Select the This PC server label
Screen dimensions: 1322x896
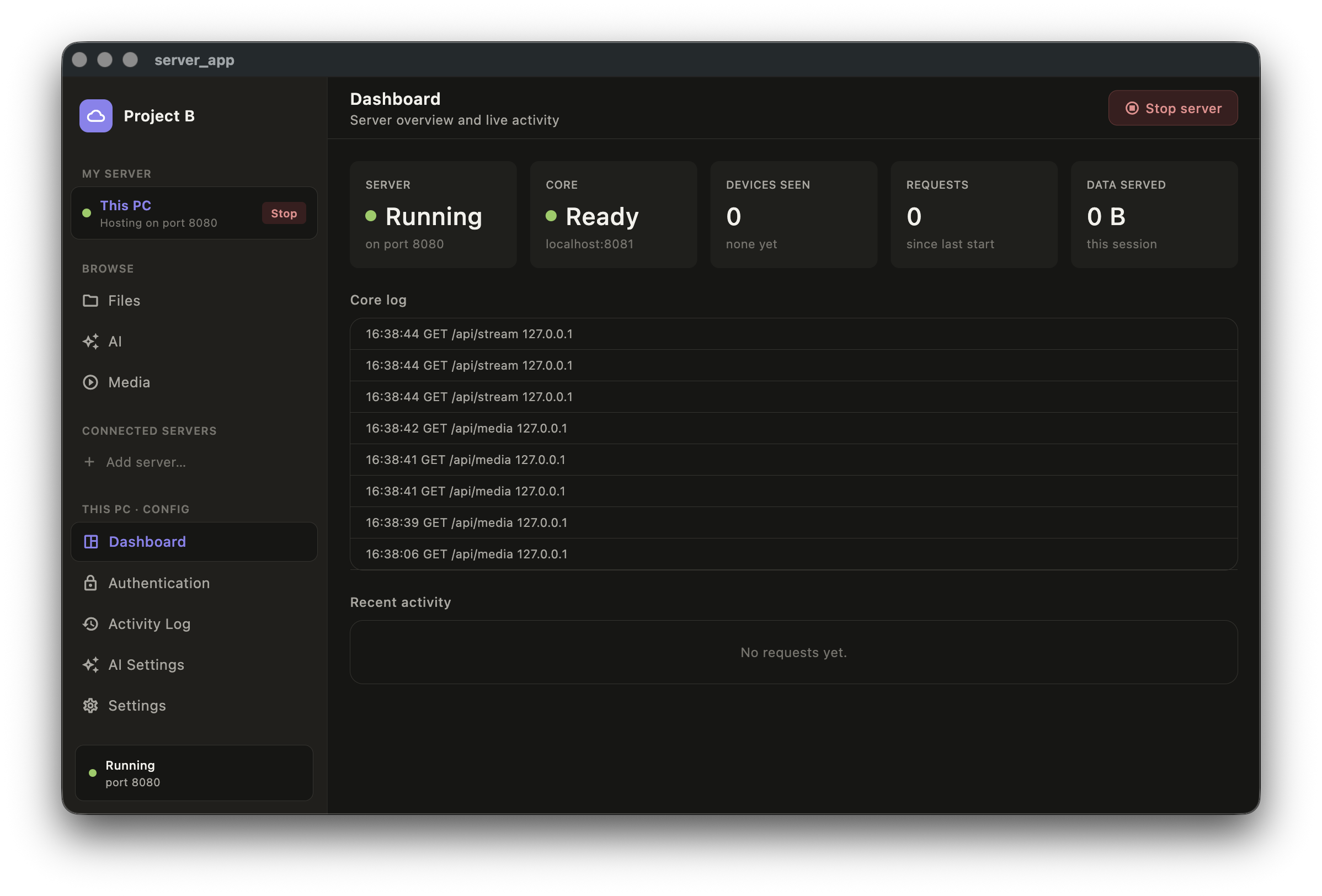(x=126, y=205)
